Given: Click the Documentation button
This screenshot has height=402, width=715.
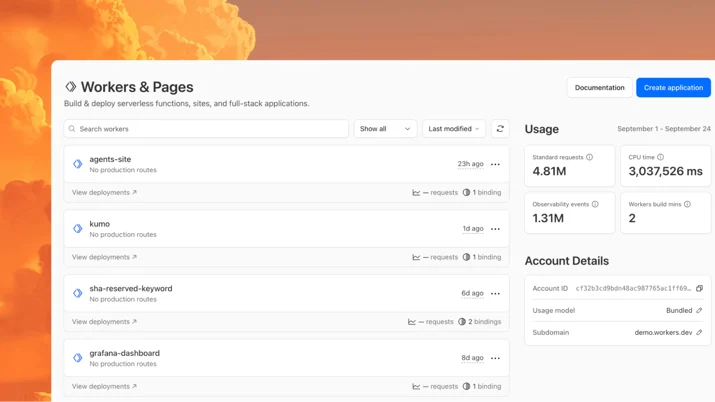Looking at the screenshot, I should pos(600,88).
